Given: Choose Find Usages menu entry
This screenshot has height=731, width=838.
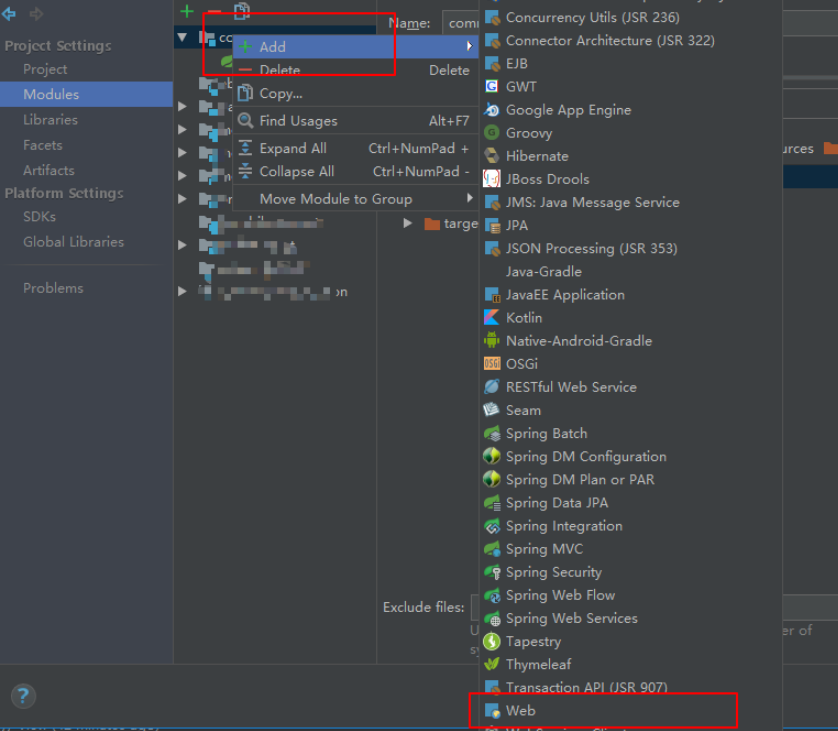Looking at the screenshot, I should (x=355, y=120).
